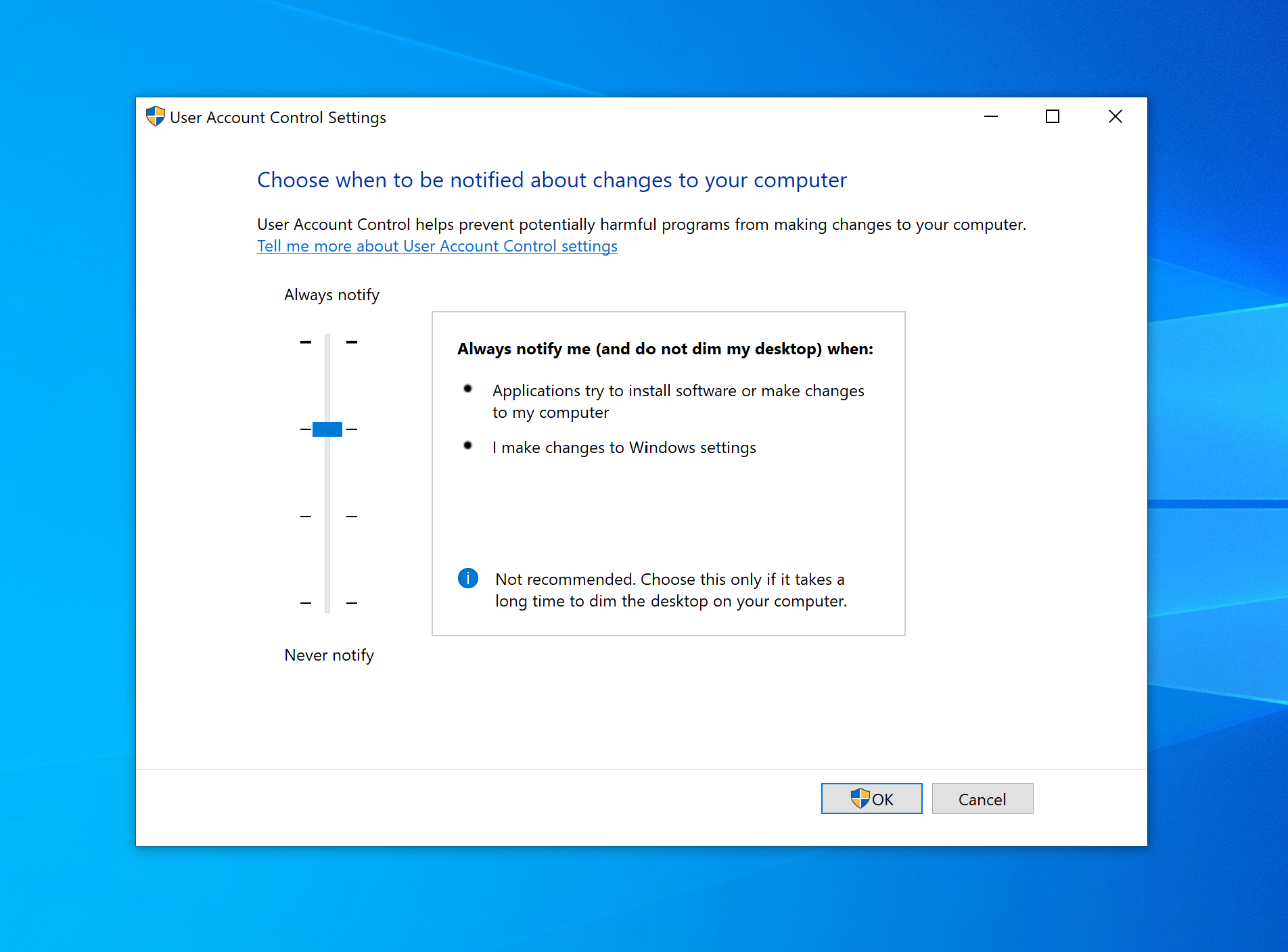This screenshot has width=1288, height=952.
Task: Click the shield icon on the OK button
Action: tap(860, 799)
